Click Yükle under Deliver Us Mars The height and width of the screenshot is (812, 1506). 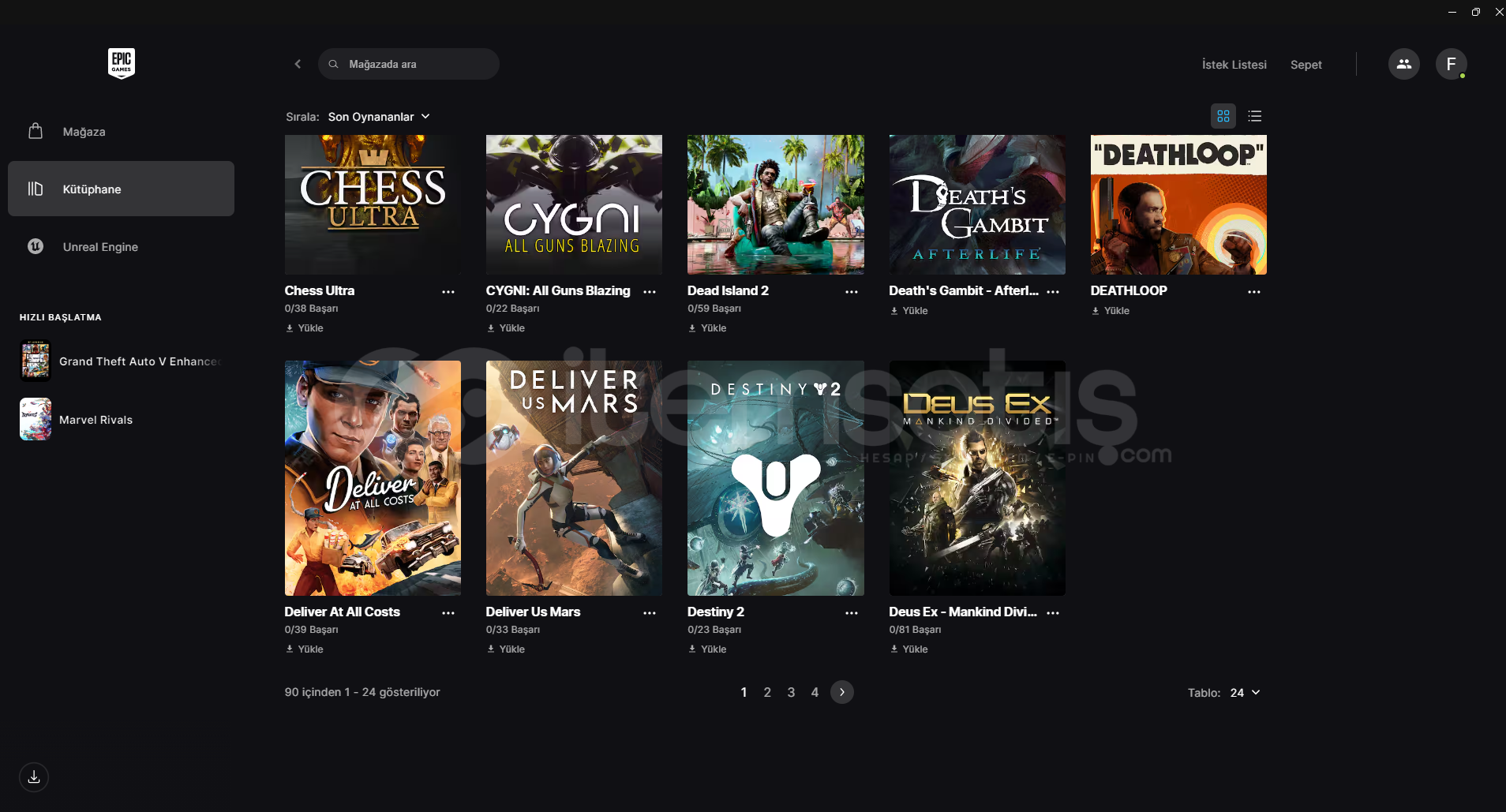[x=506, y=649]
